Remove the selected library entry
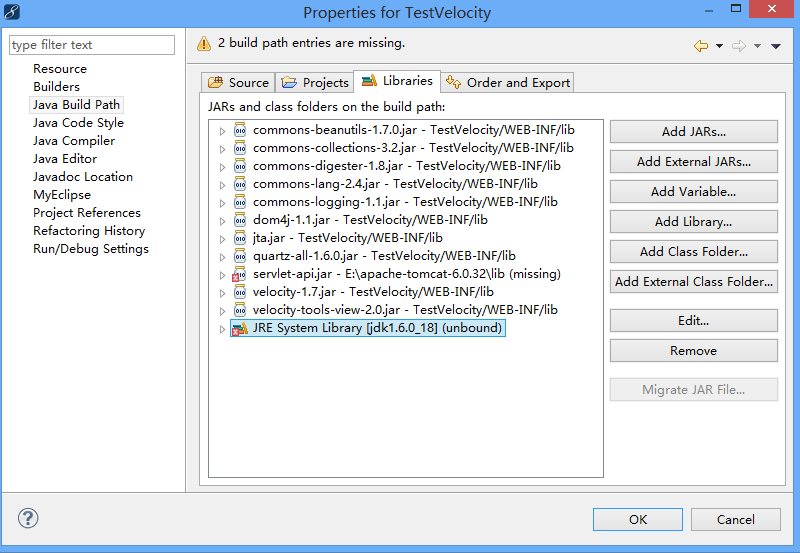The width and height of the screenshot is (800, 553). click(x=693, y=351)
